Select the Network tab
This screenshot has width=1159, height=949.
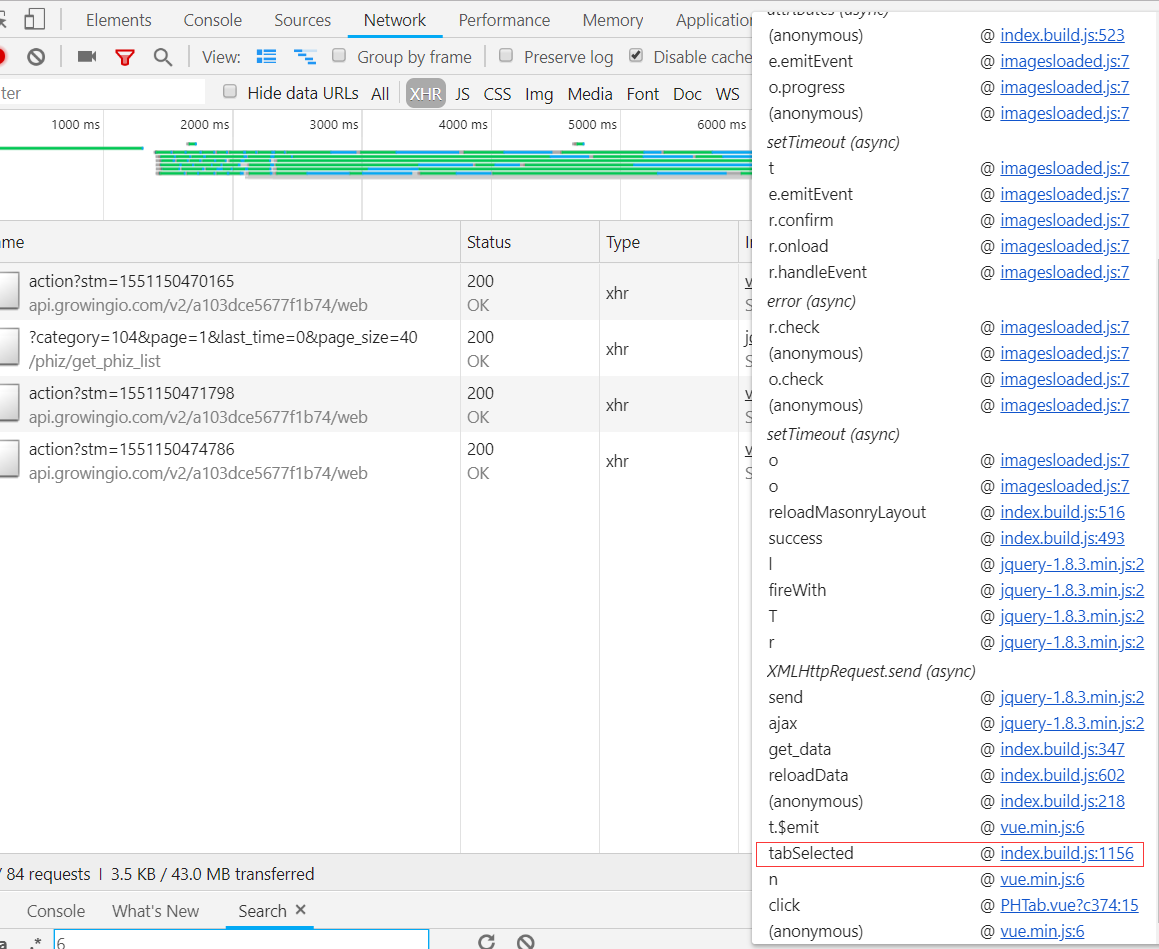(395, 20)
